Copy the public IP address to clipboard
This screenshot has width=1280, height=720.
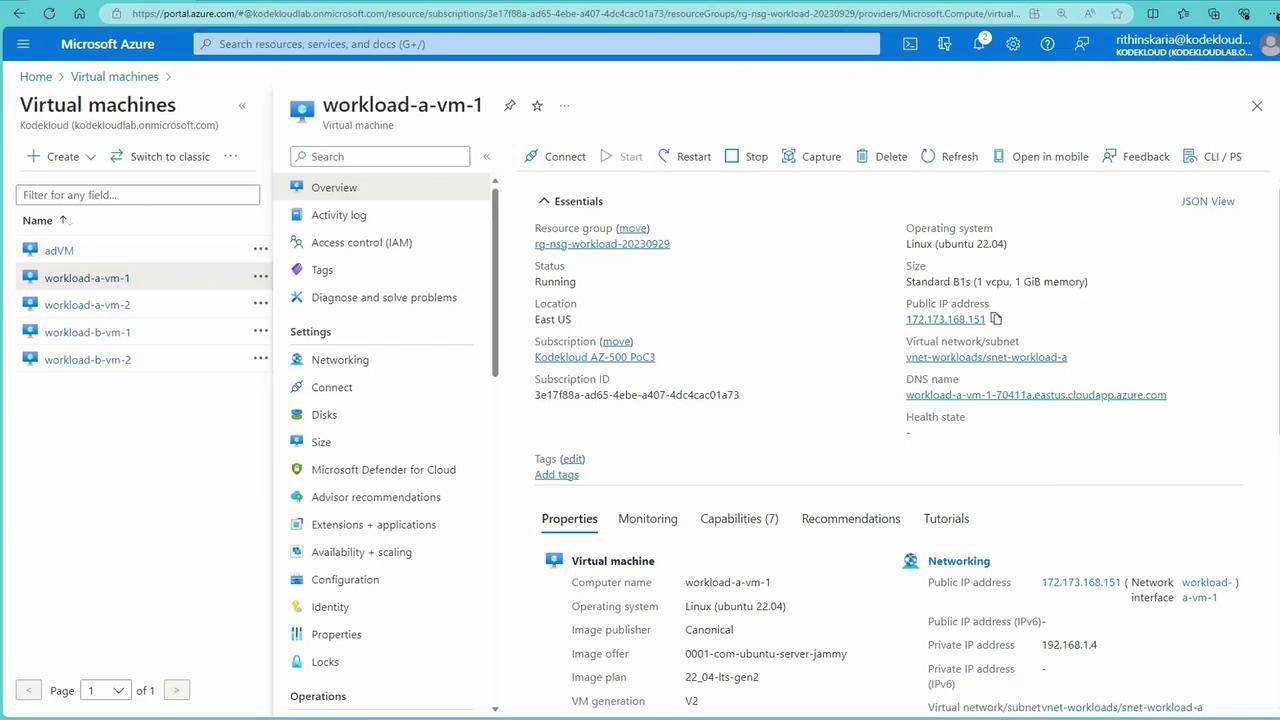(995, 319)
